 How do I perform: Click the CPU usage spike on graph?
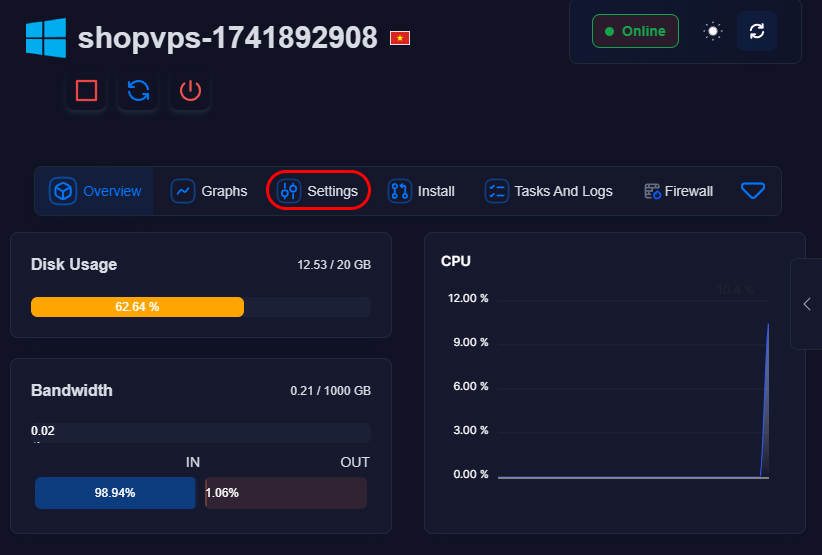(766, 400)
